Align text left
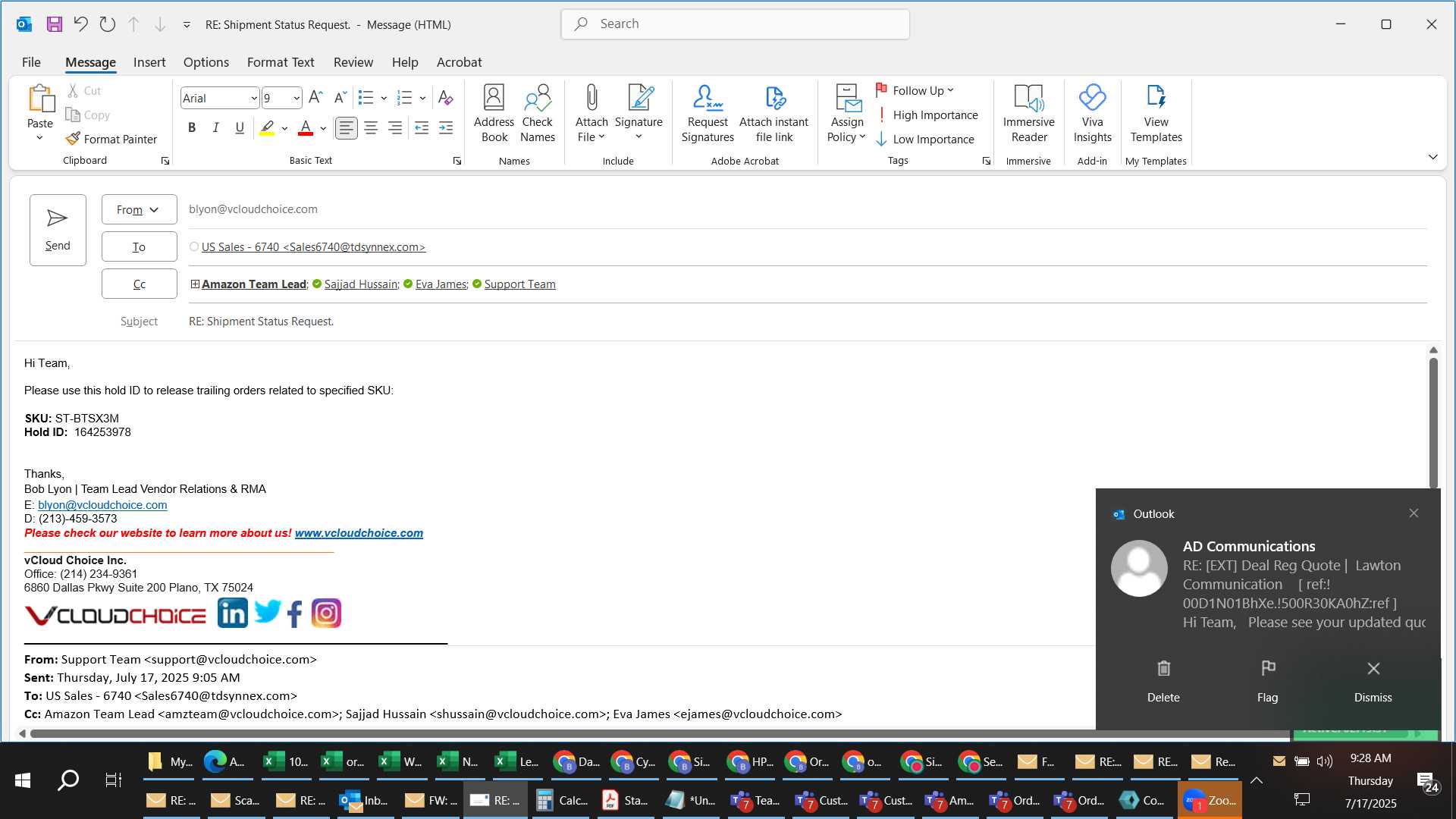 point(347,128)
